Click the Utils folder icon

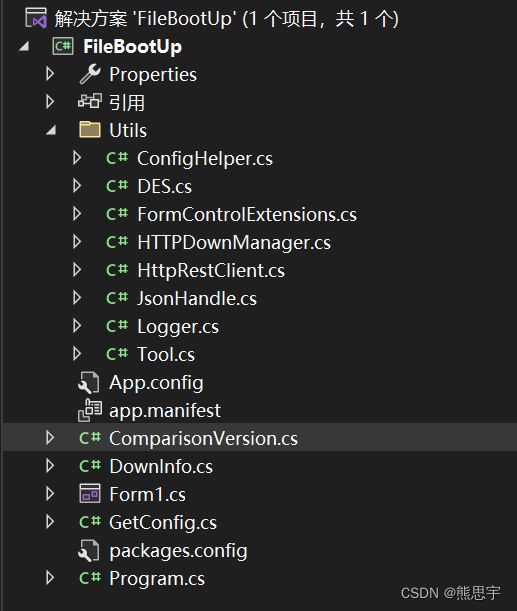[x=90, y=130]
